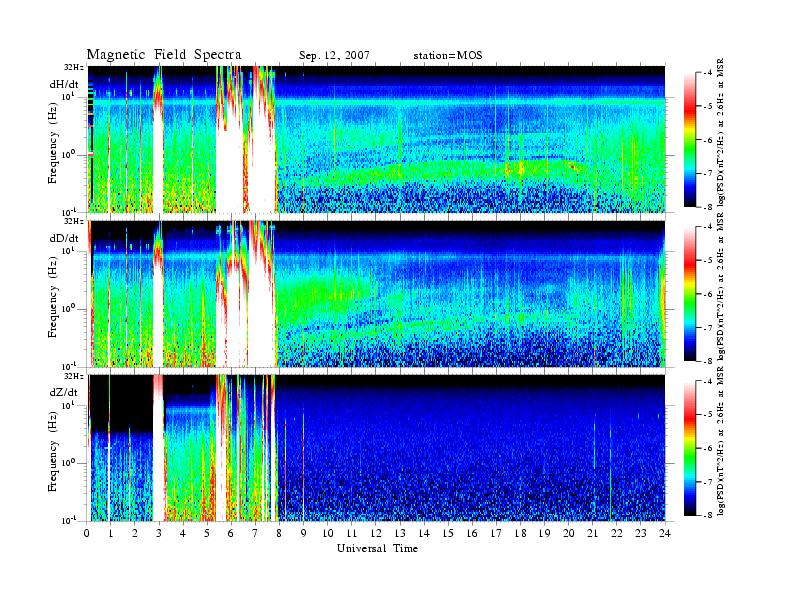This screenshot has width=792, height=612.
Task: Click hour "0" on the time axis
Action: [87, 533]
